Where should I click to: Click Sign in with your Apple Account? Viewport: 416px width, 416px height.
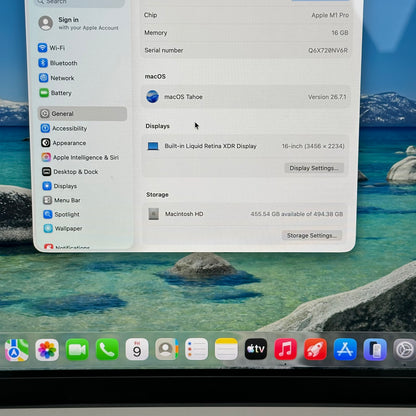79,23
